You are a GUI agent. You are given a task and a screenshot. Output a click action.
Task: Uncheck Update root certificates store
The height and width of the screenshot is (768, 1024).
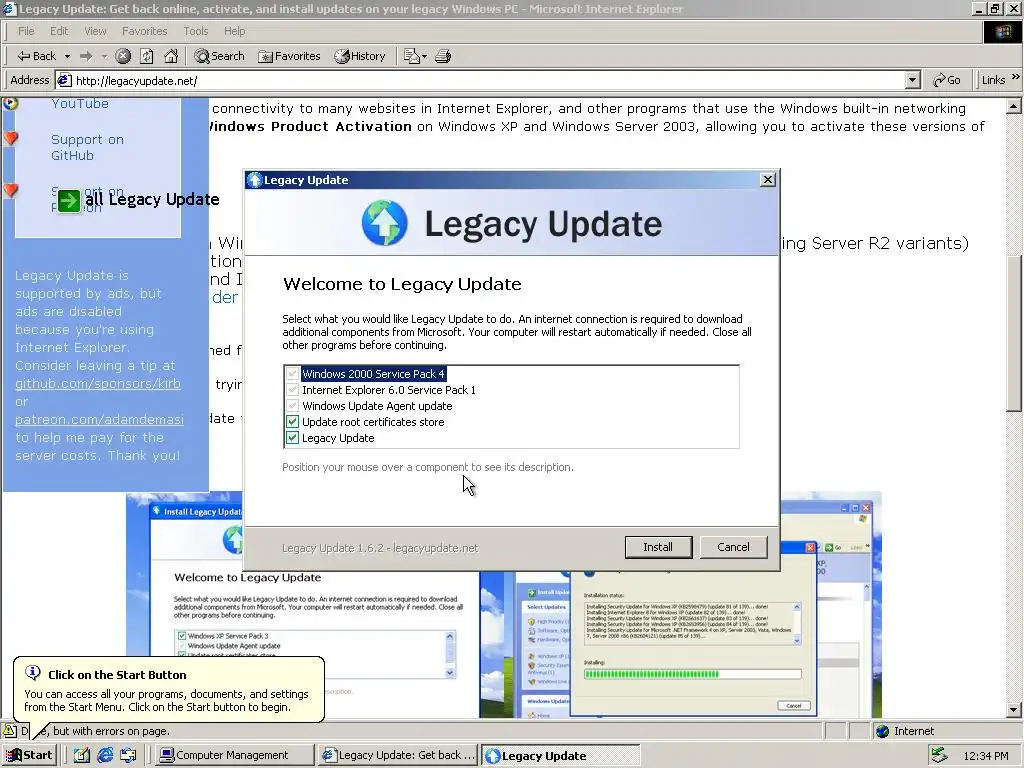[x=293, y=422]
